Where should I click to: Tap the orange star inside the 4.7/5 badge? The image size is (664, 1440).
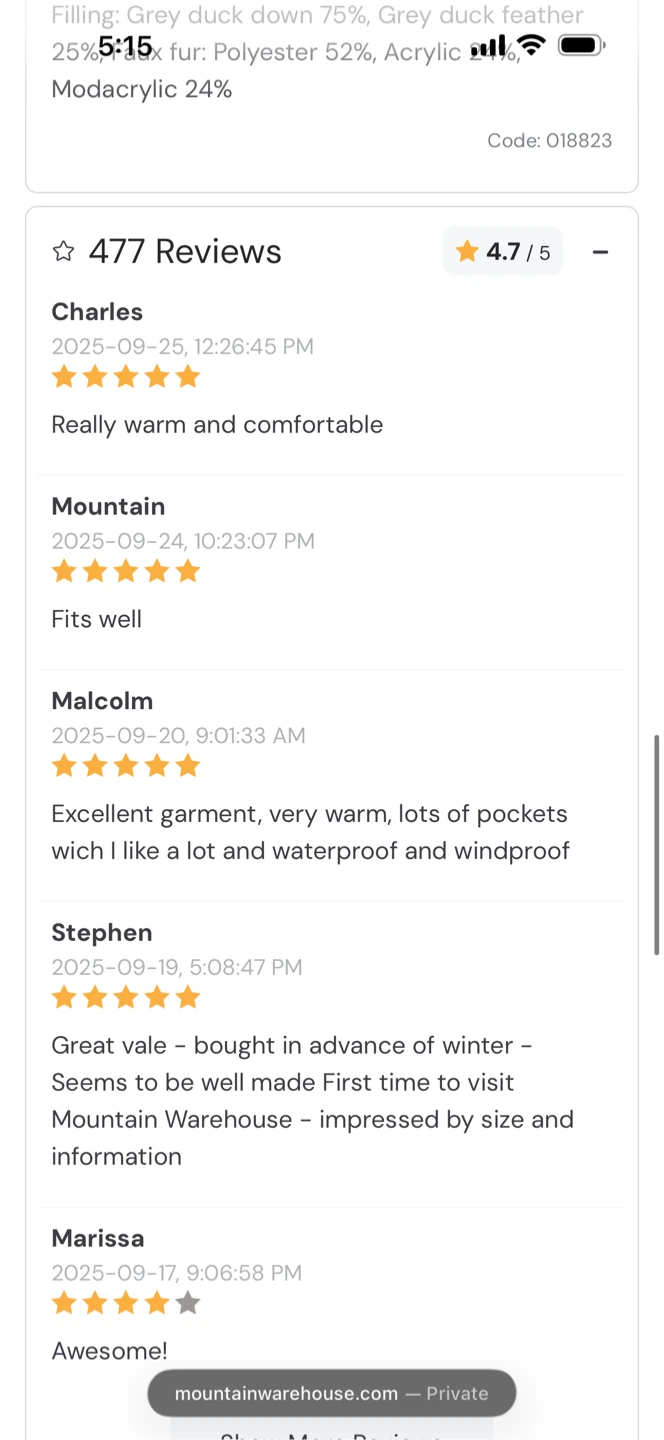pyautogui.click(x=467, y=252)
